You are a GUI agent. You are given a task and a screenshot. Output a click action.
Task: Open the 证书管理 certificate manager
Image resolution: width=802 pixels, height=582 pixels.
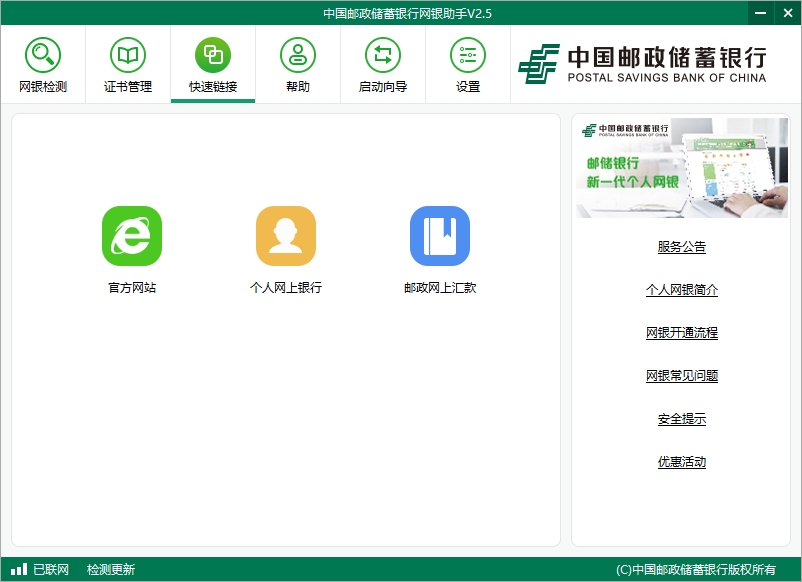pos(127,62)
